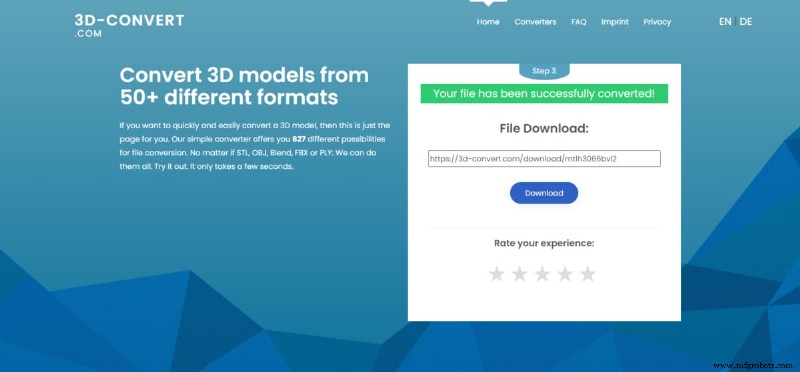Click the blue Download button
The height and width of the screenshot is (372, 800).
[544, 193]
